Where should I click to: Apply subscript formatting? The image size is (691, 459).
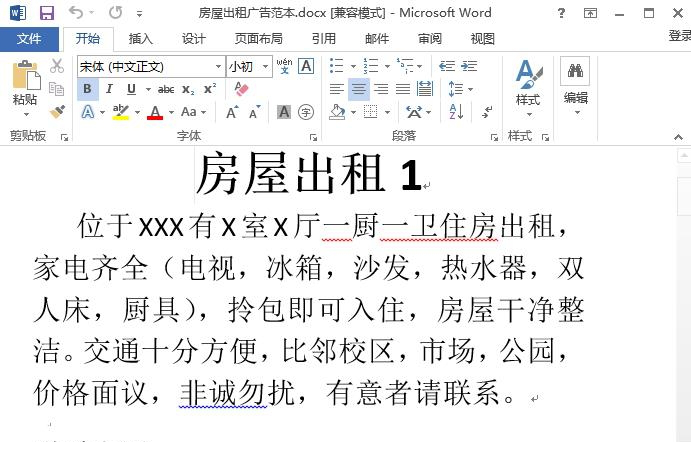tap(190, 89)
